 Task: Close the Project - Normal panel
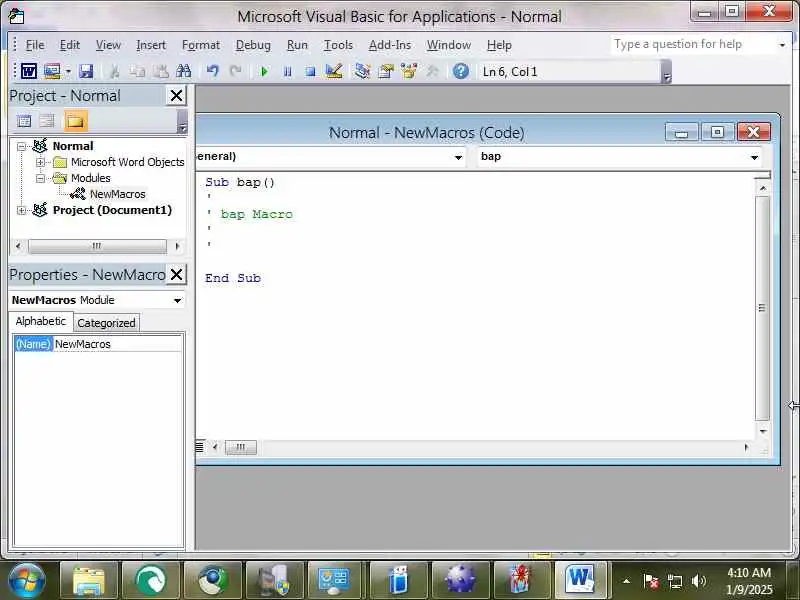coord(176,95)
